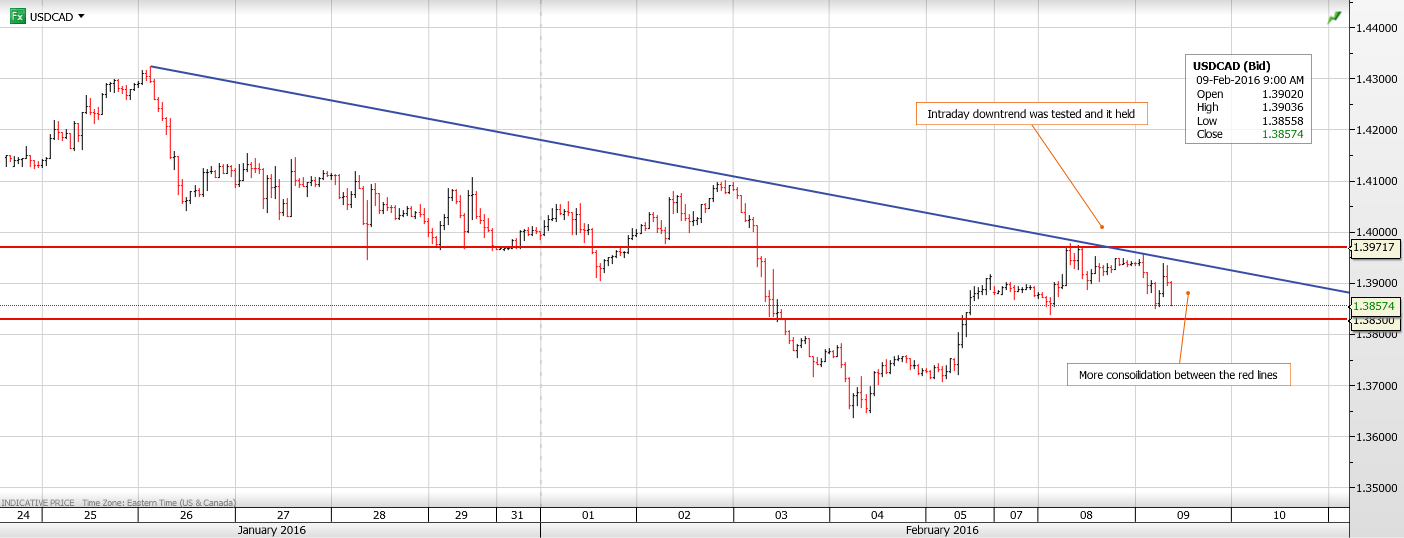Image resolution: width=1404 pixels, height=538 pixels.
Task: Click the 1.38300 support level price tag
Action: 1375,321
